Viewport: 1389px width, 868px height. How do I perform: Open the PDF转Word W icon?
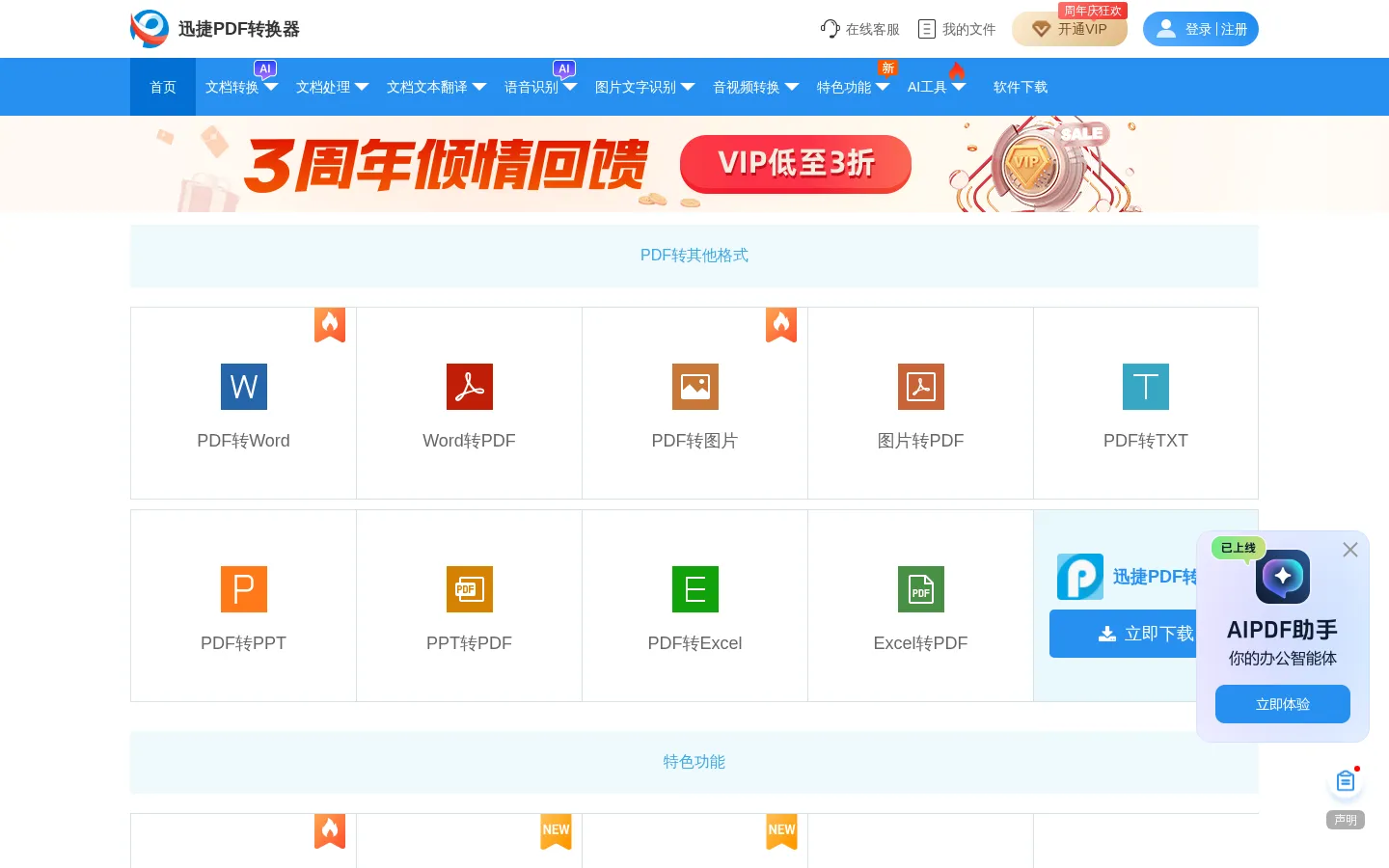click(244, 387)
